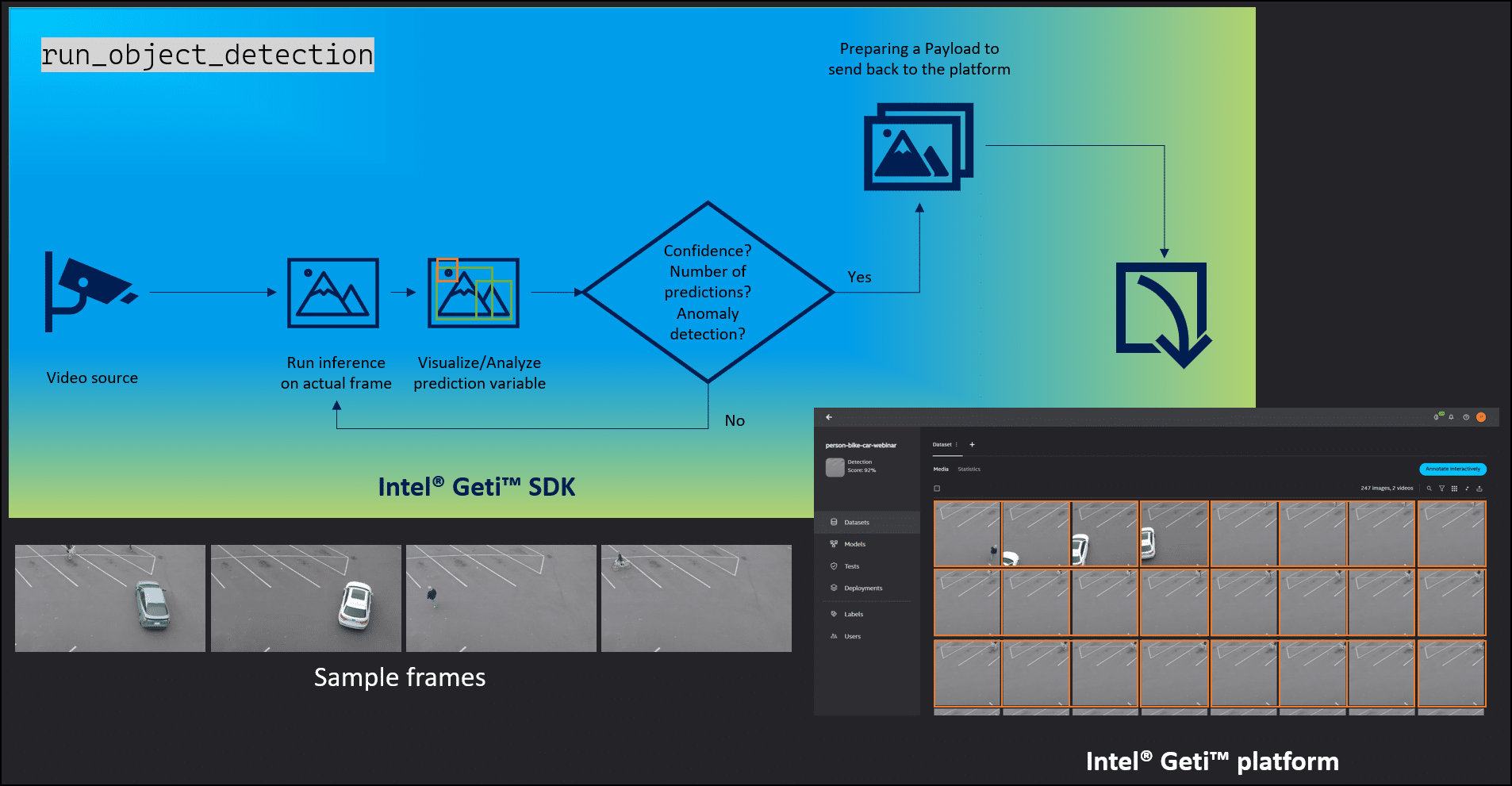Click the run_object_detection title text
Image resolution: width=1512 pixels, height=786 pixels.
[x=207, y=55]
